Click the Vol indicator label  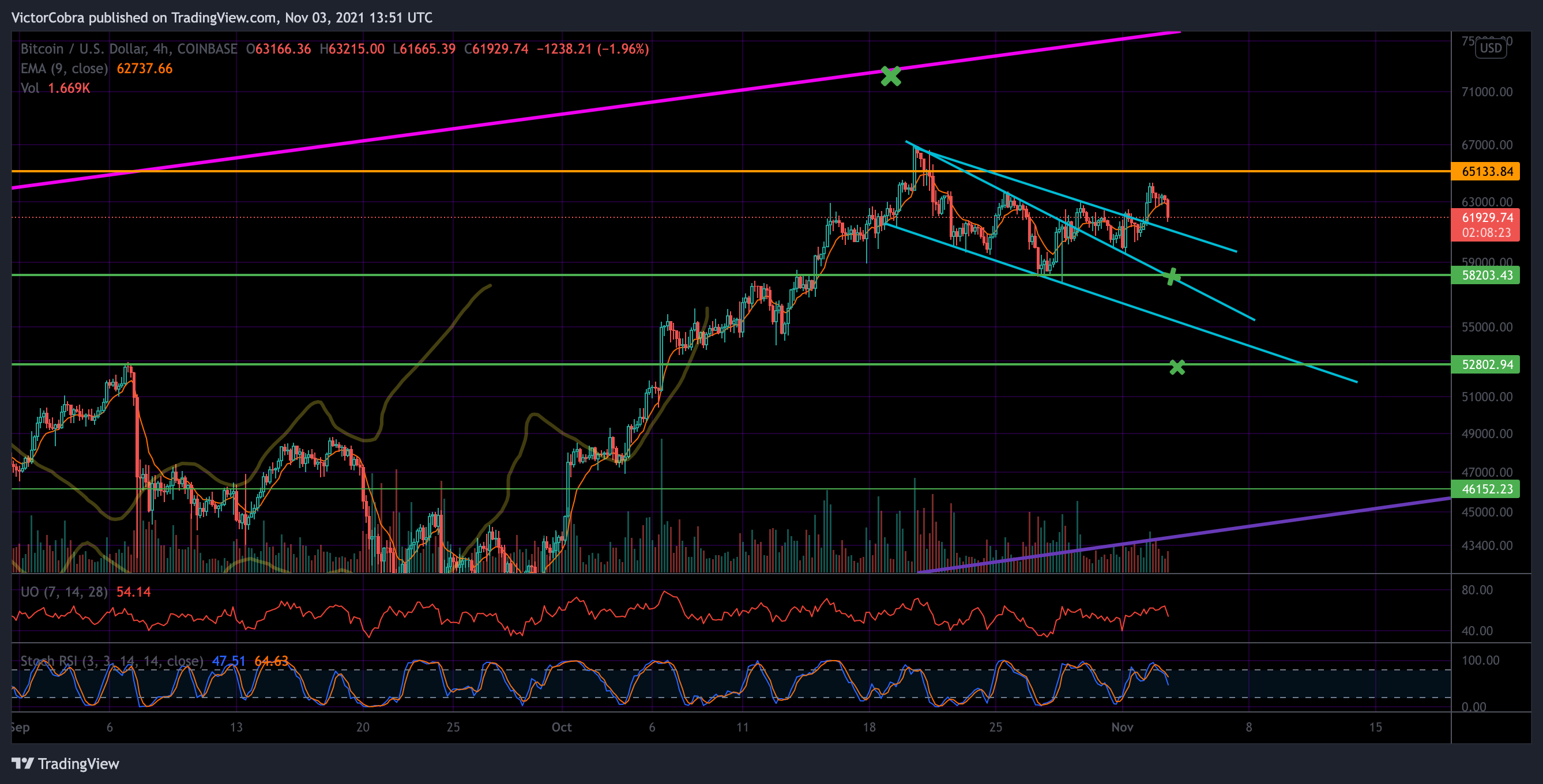29,88
